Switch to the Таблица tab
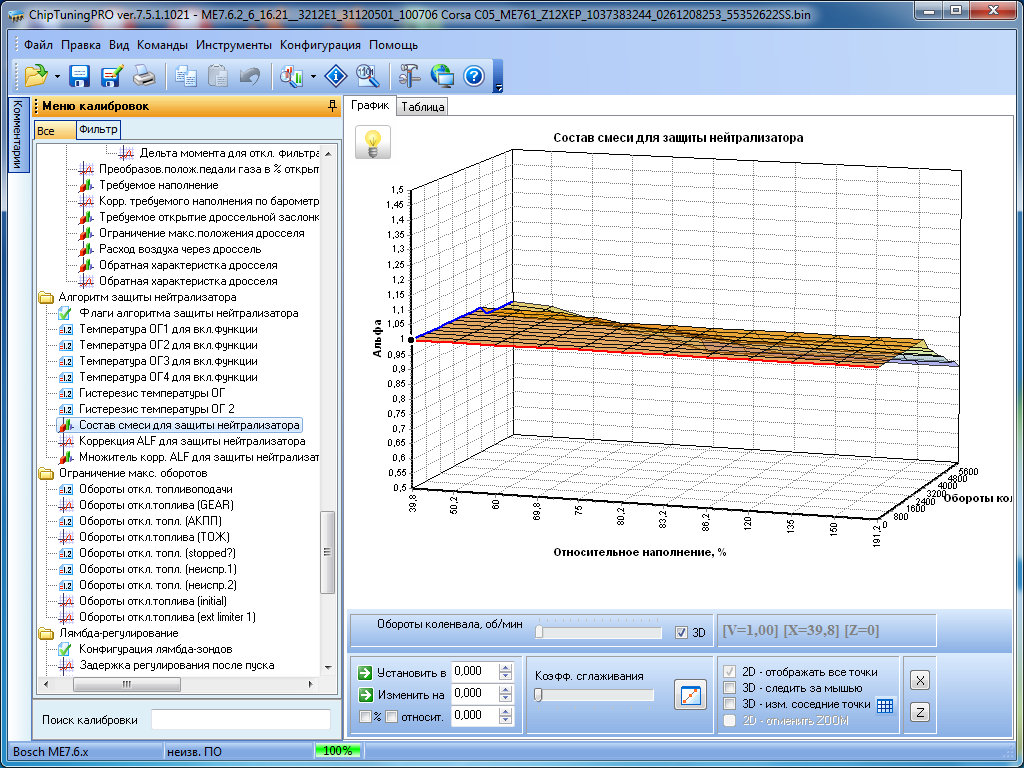1024x768 pixels. tap(423, 106)
